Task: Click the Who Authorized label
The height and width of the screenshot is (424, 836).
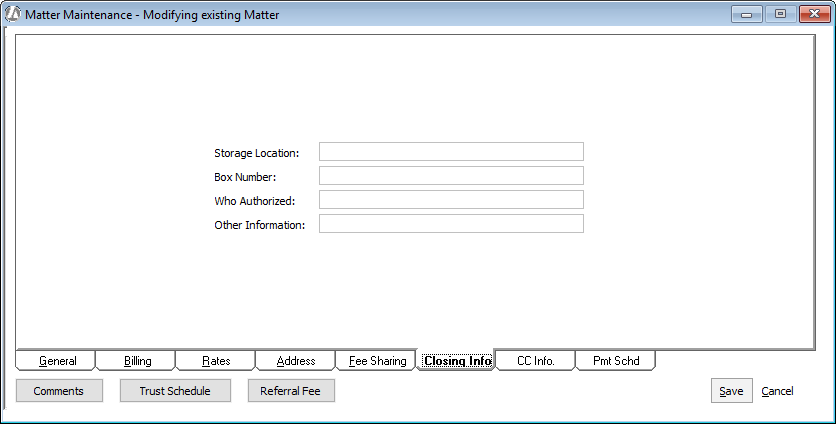Action: [x=255, y=201]
